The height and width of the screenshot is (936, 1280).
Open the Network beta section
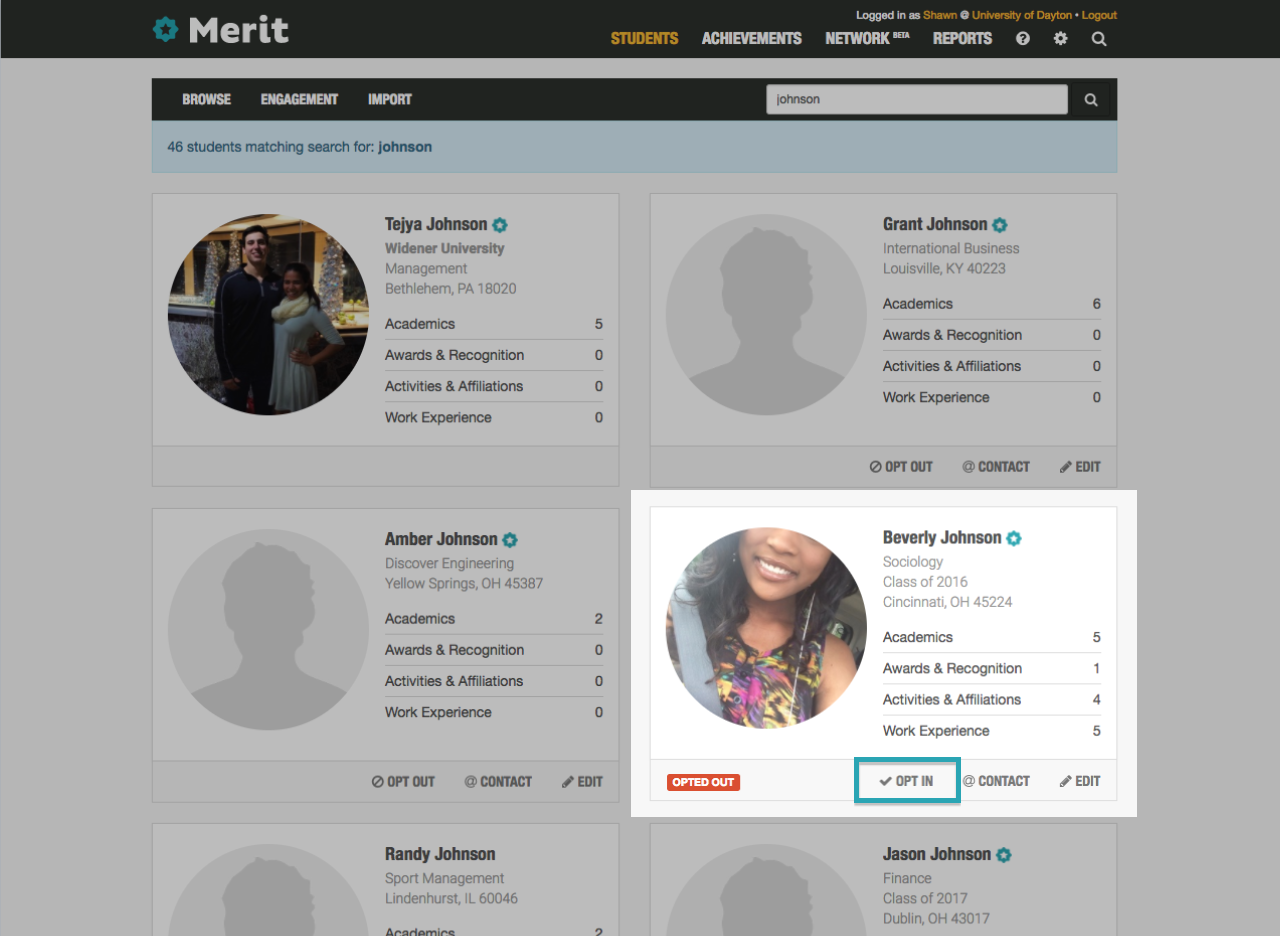[867, 39]
